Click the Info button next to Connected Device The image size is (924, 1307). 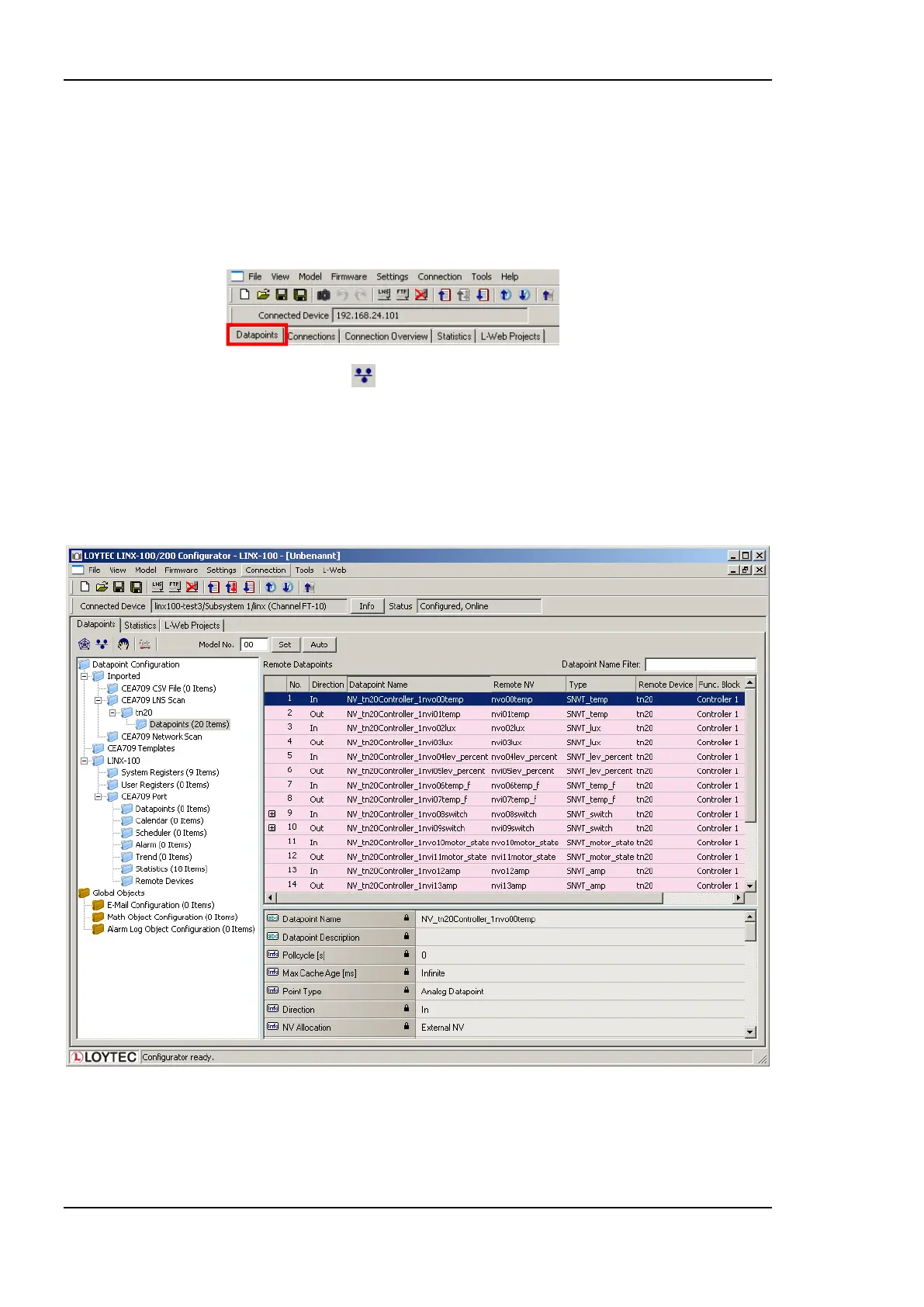[367, 606]
